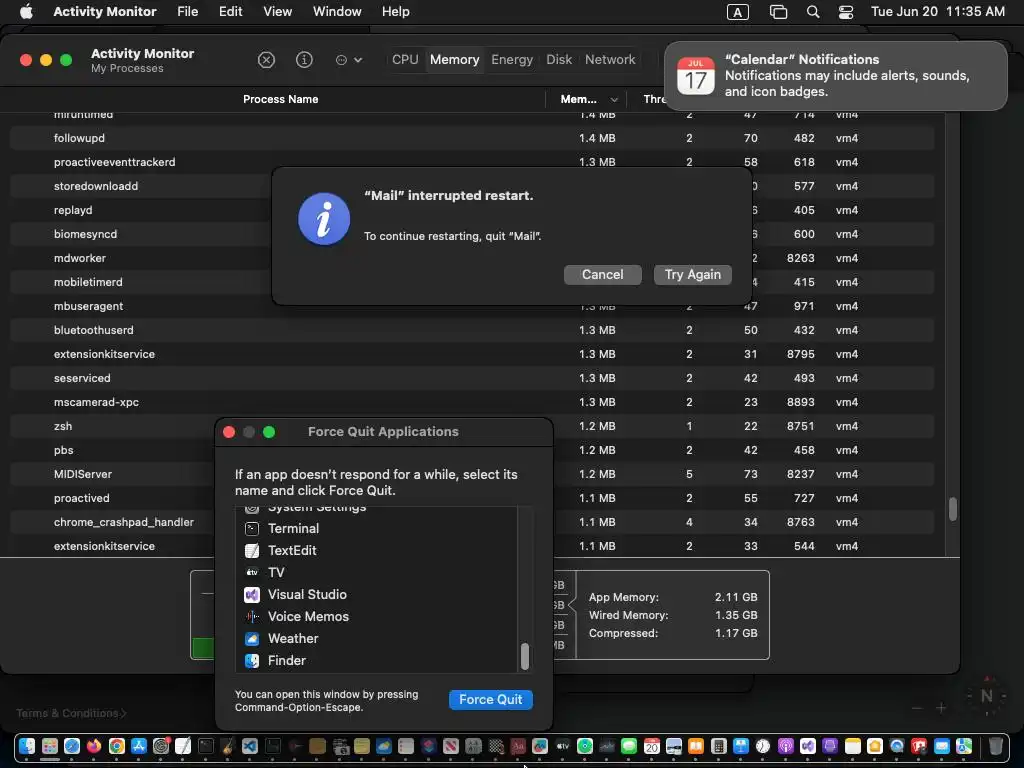This screenshot has width=1024, height=768.
Task: Switch to the Energy tab
Action: pos(512,59)
